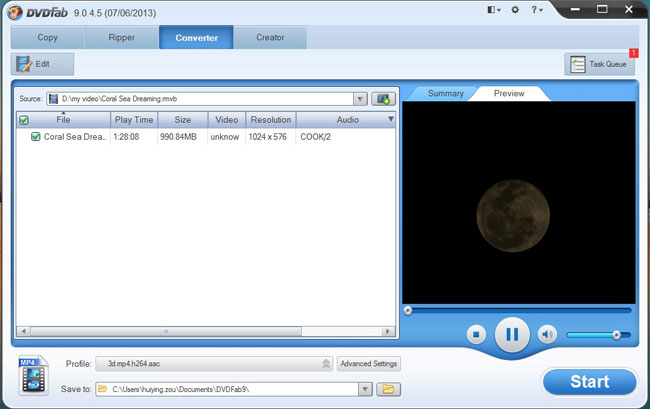Toggle the select-all files checkbox

(24, 120)
